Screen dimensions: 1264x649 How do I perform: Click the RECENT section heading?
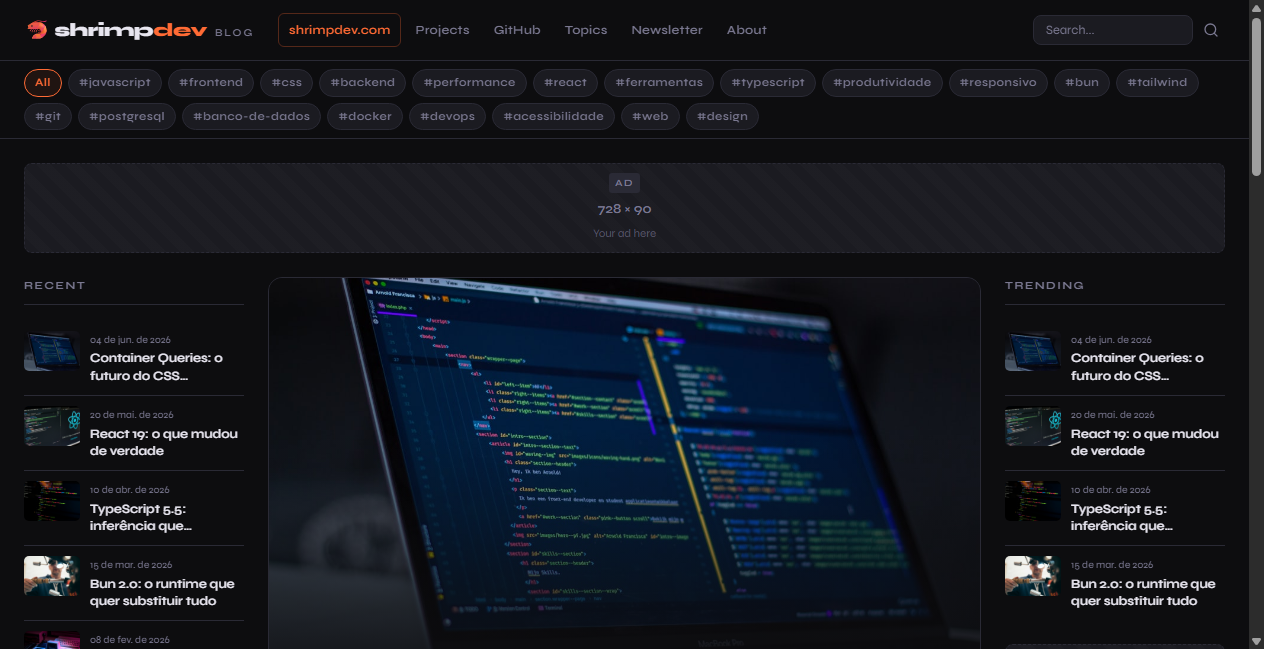(x=55, y=286)
